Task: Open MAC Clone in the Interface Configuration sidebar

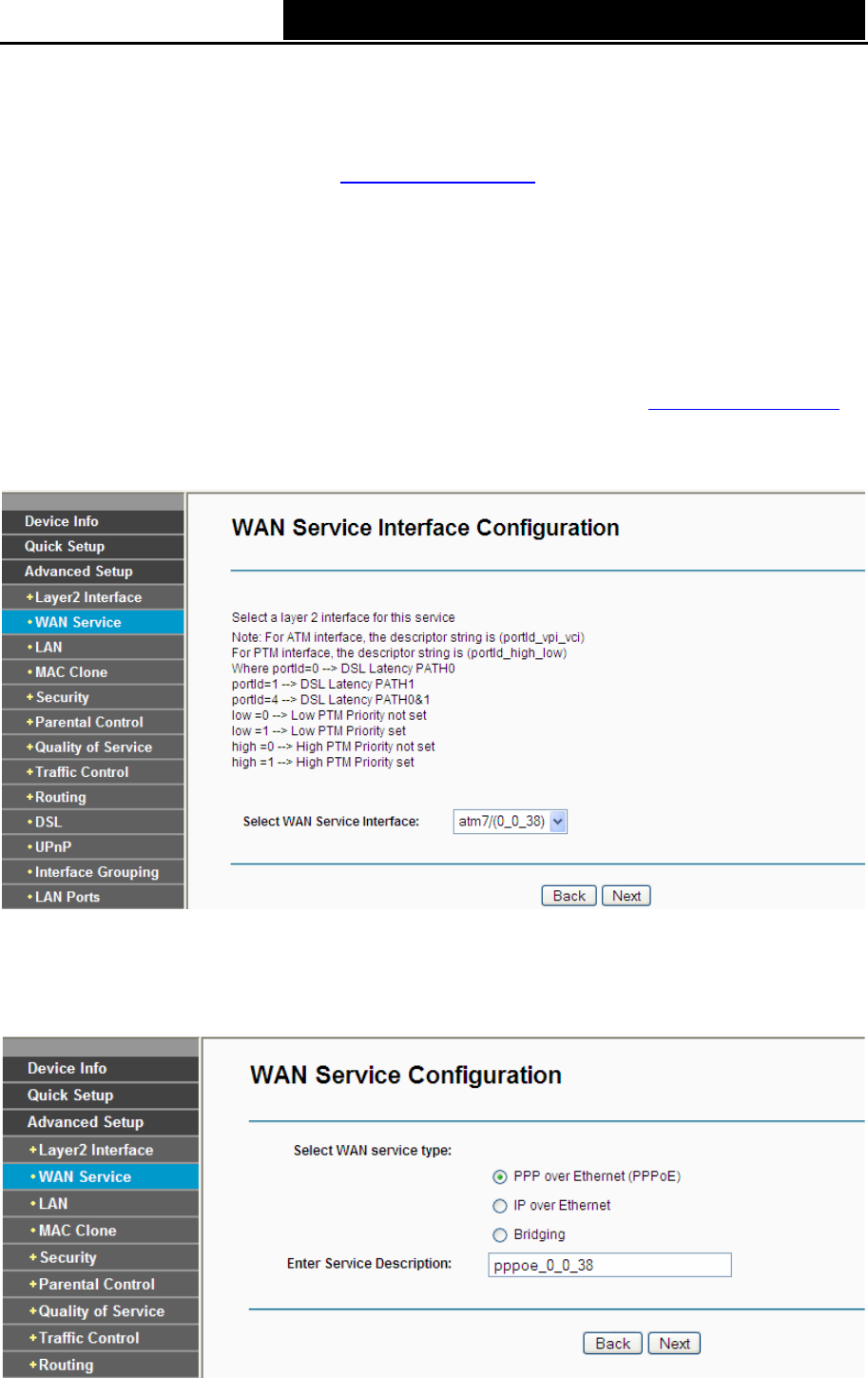Action: click(92, 672)
